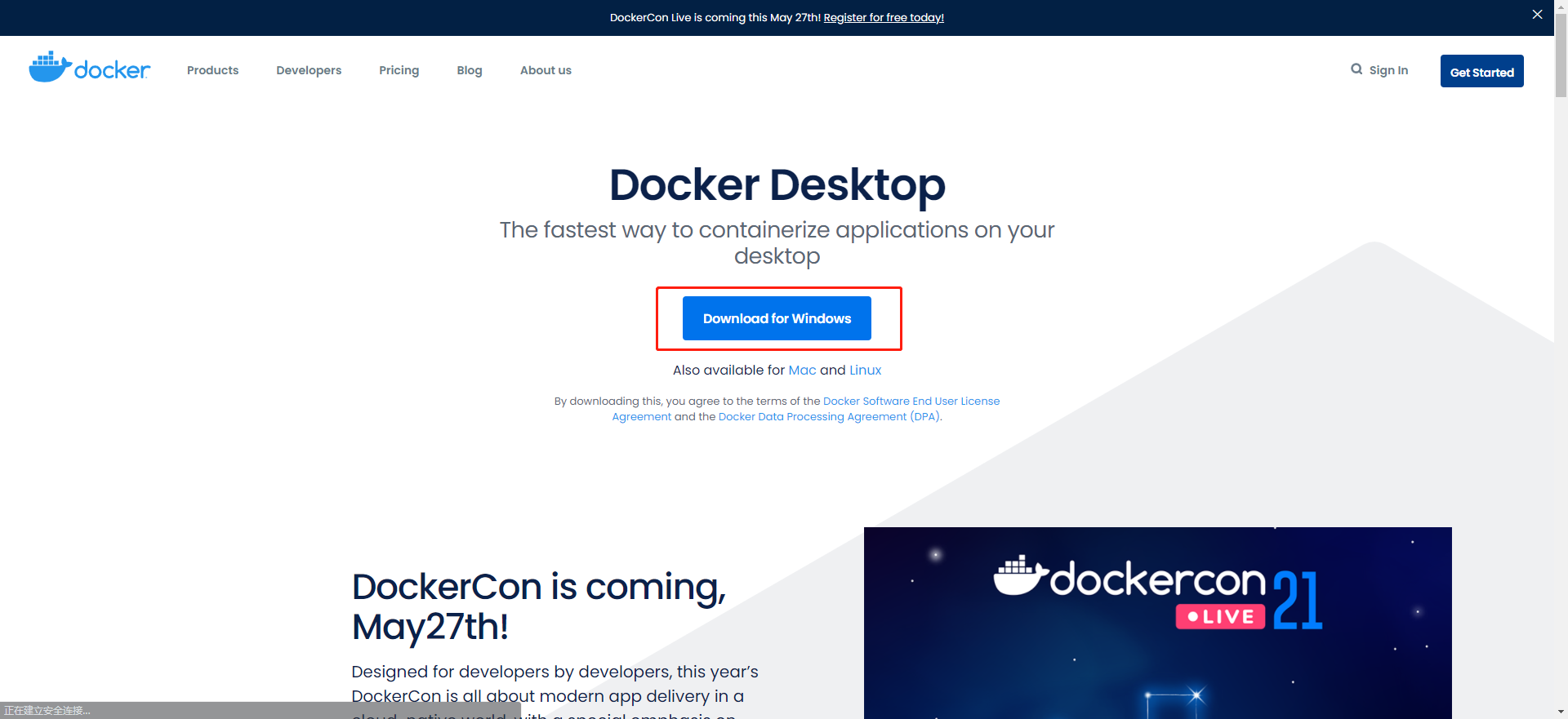Click the browser status text '正在建立安全连接...'
Image resolution: width=1568 pixels, height=719 pixels.
(x=47, y=711)
